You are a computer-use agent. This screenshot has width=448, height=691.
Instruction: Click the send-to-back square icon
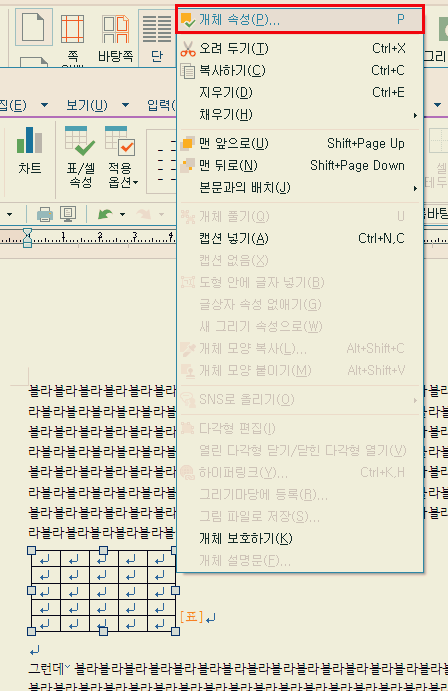[188, 166]
